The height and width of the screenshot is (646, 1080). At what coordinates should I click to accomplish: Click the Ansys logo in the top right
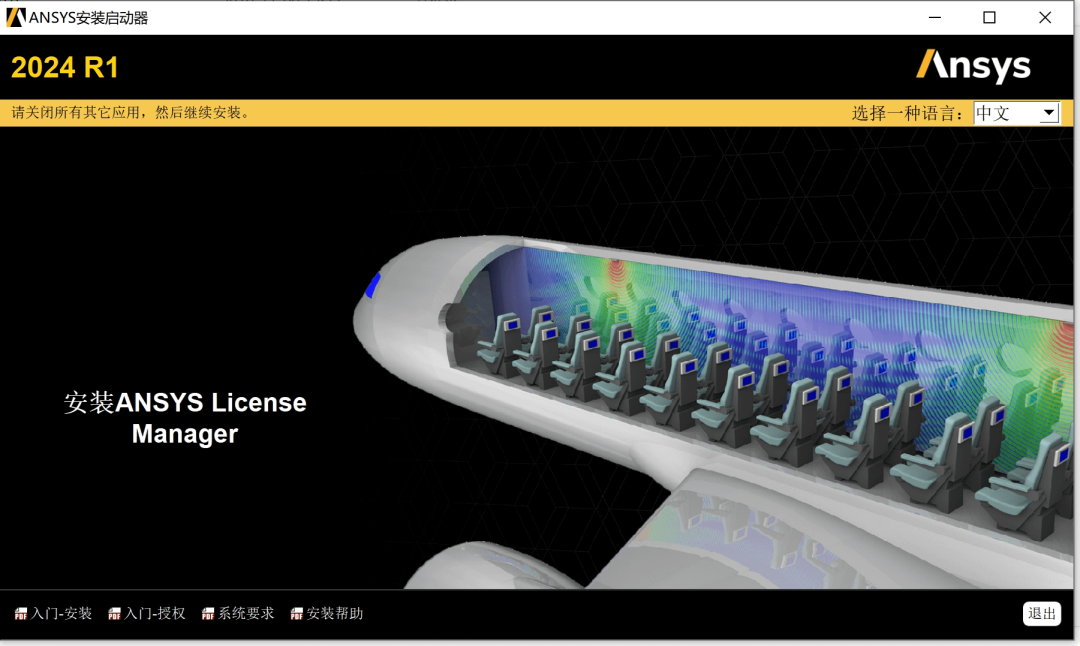tap(974, 65)
